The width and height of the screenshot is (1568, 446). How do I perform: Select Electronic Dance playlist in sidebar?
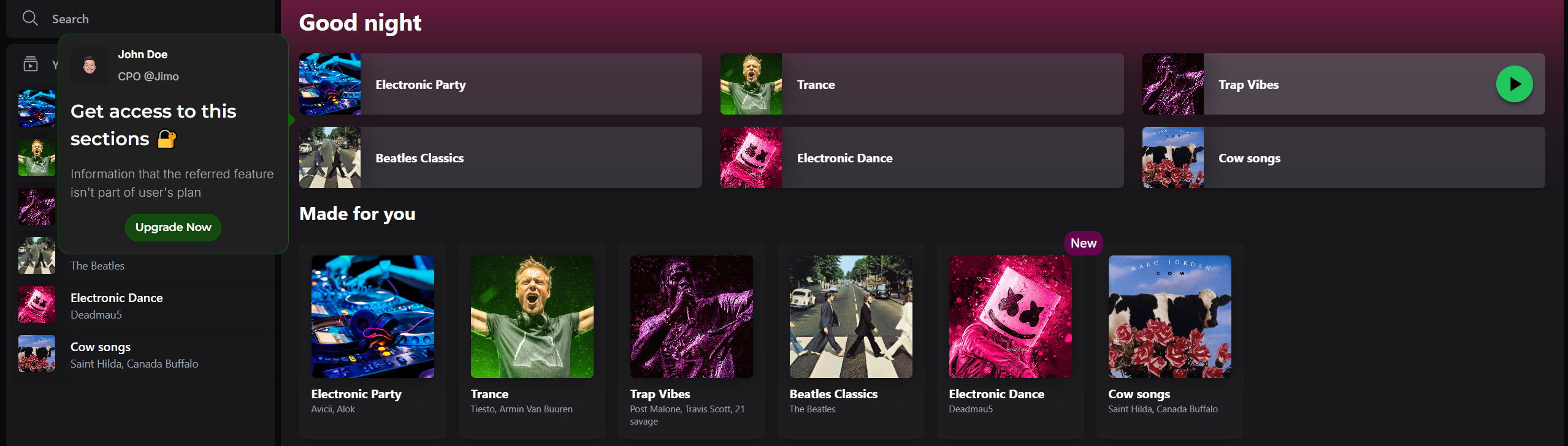click(117, 305)
